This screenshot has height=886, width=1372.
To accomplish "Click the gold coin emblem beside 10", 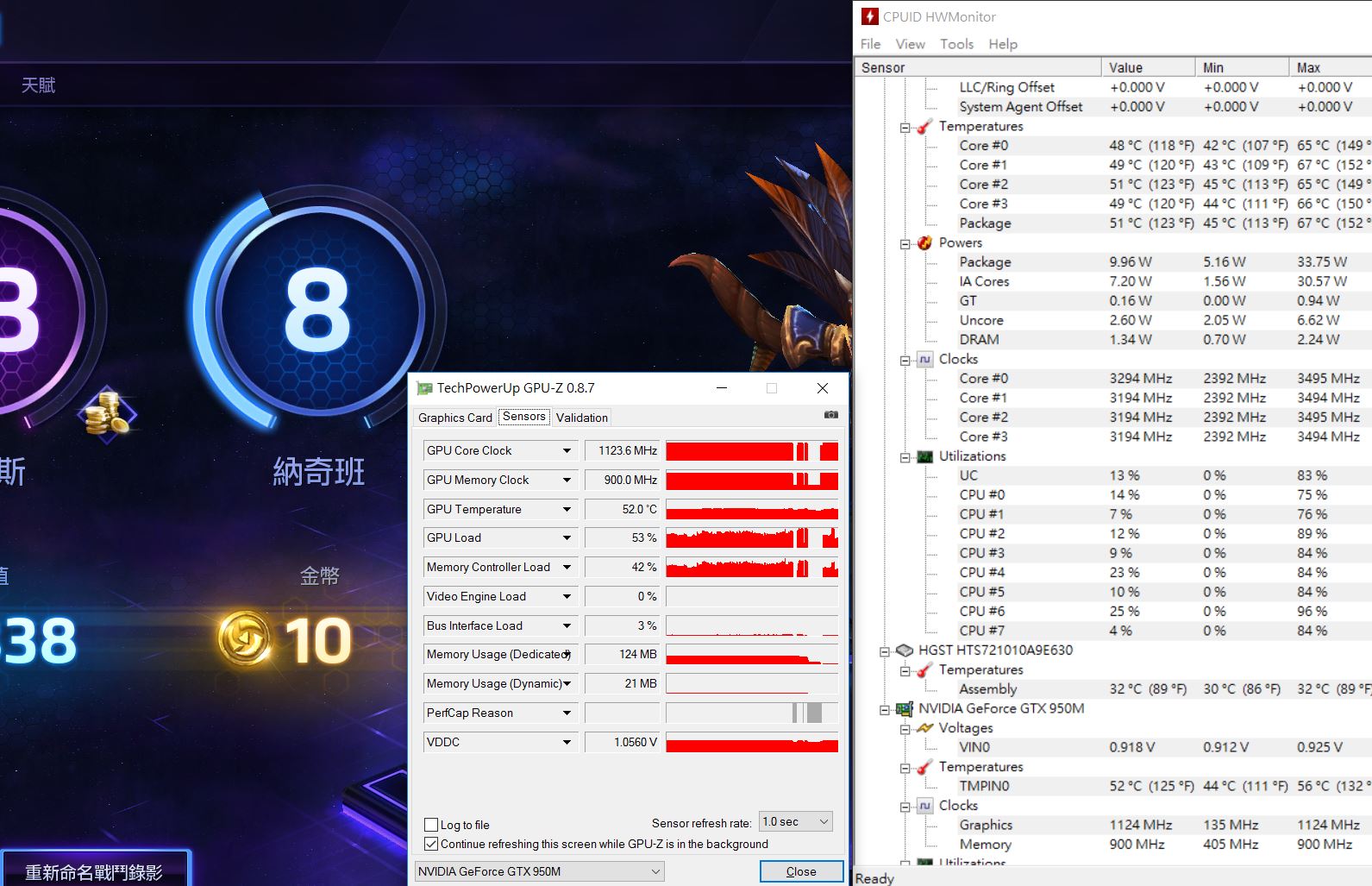I will pos(246,639).
